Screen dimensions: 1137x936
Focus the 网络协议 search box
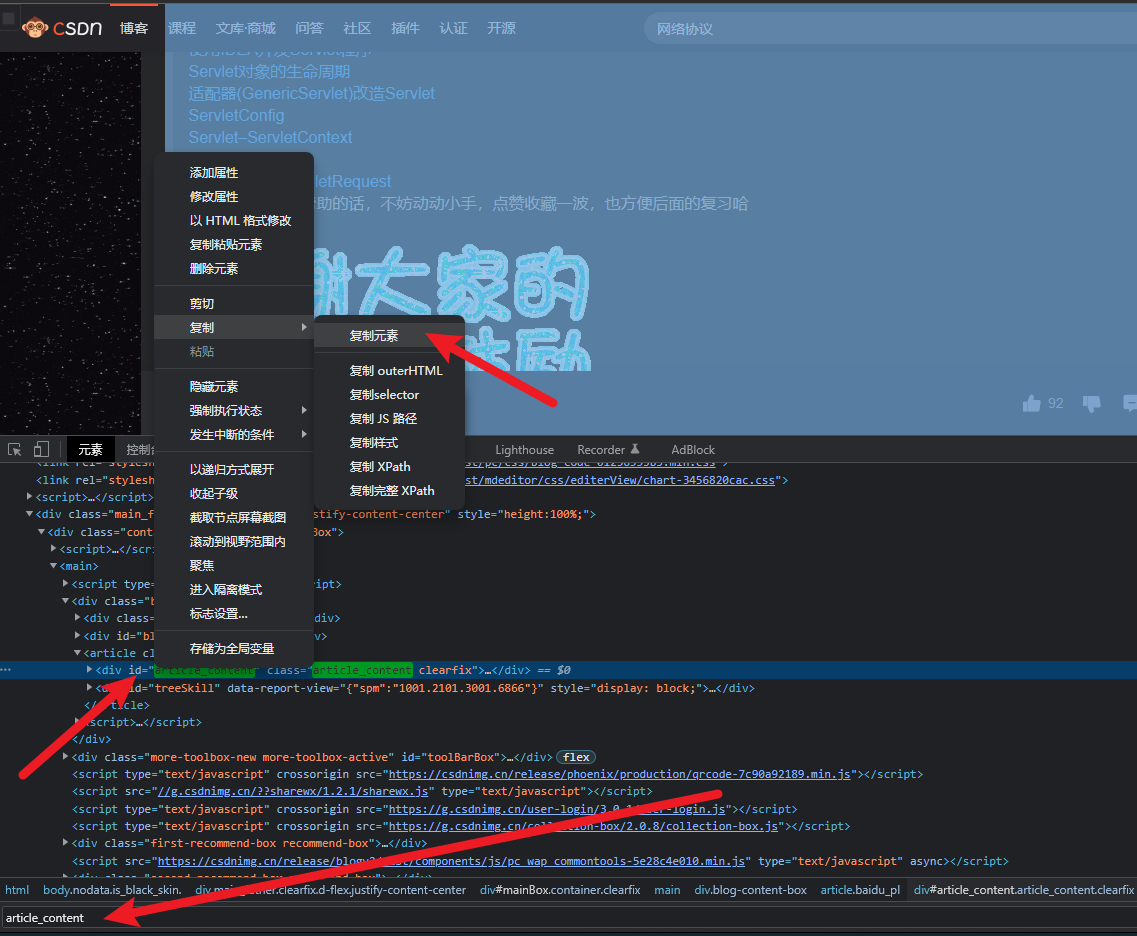(x=890, y=29)
